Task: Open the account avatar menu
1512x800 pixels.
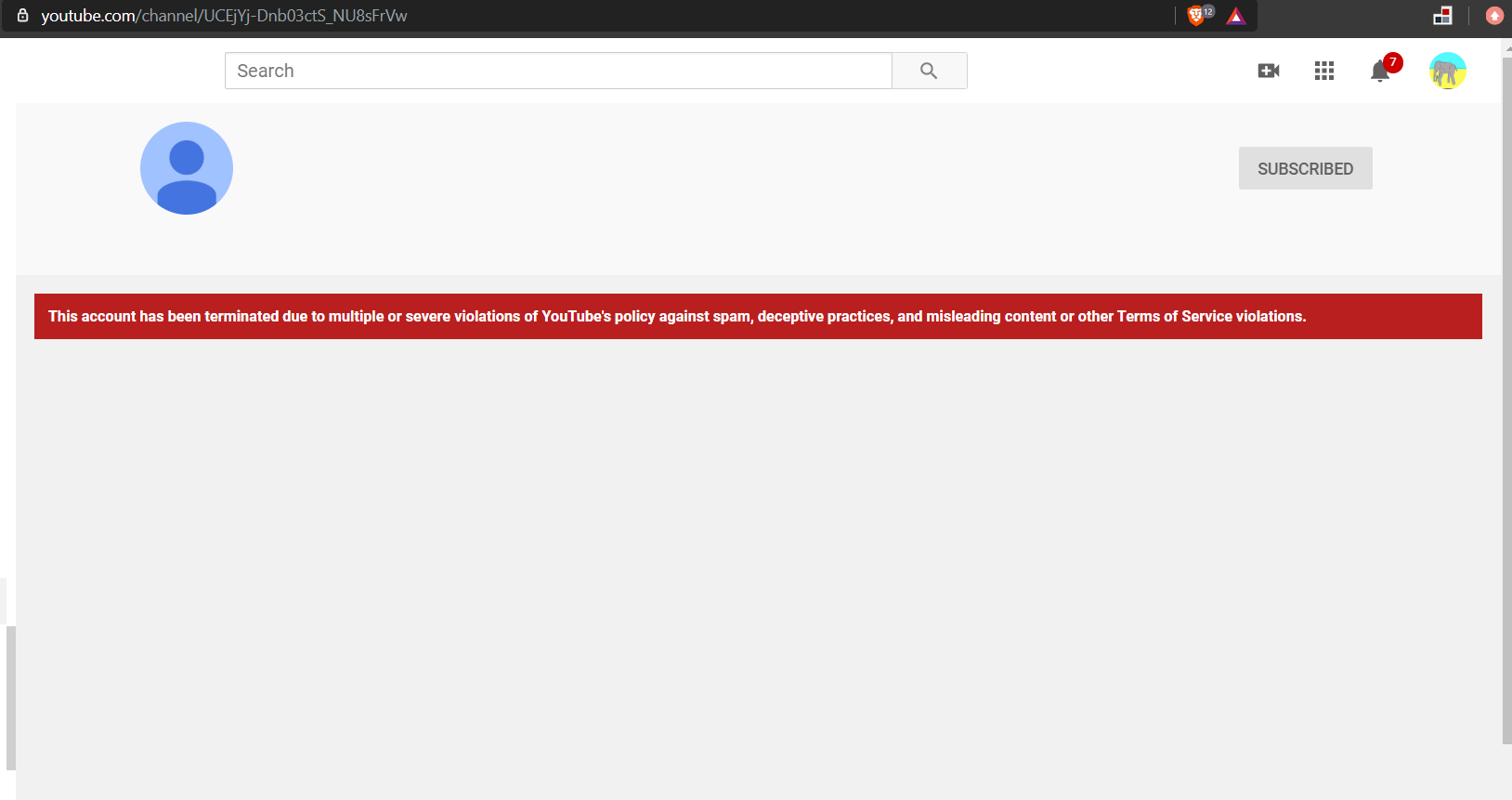Action: click(x=1447, y=71)
